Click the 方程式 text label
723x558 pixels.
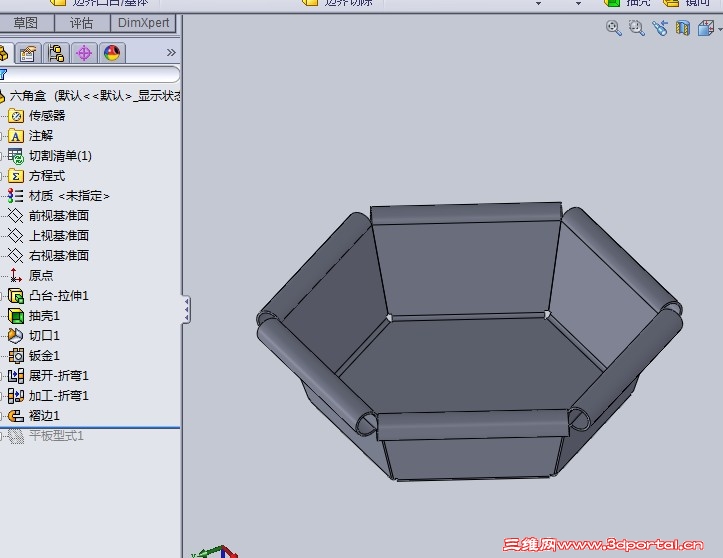pyautogui.click(x=47, y=176)
